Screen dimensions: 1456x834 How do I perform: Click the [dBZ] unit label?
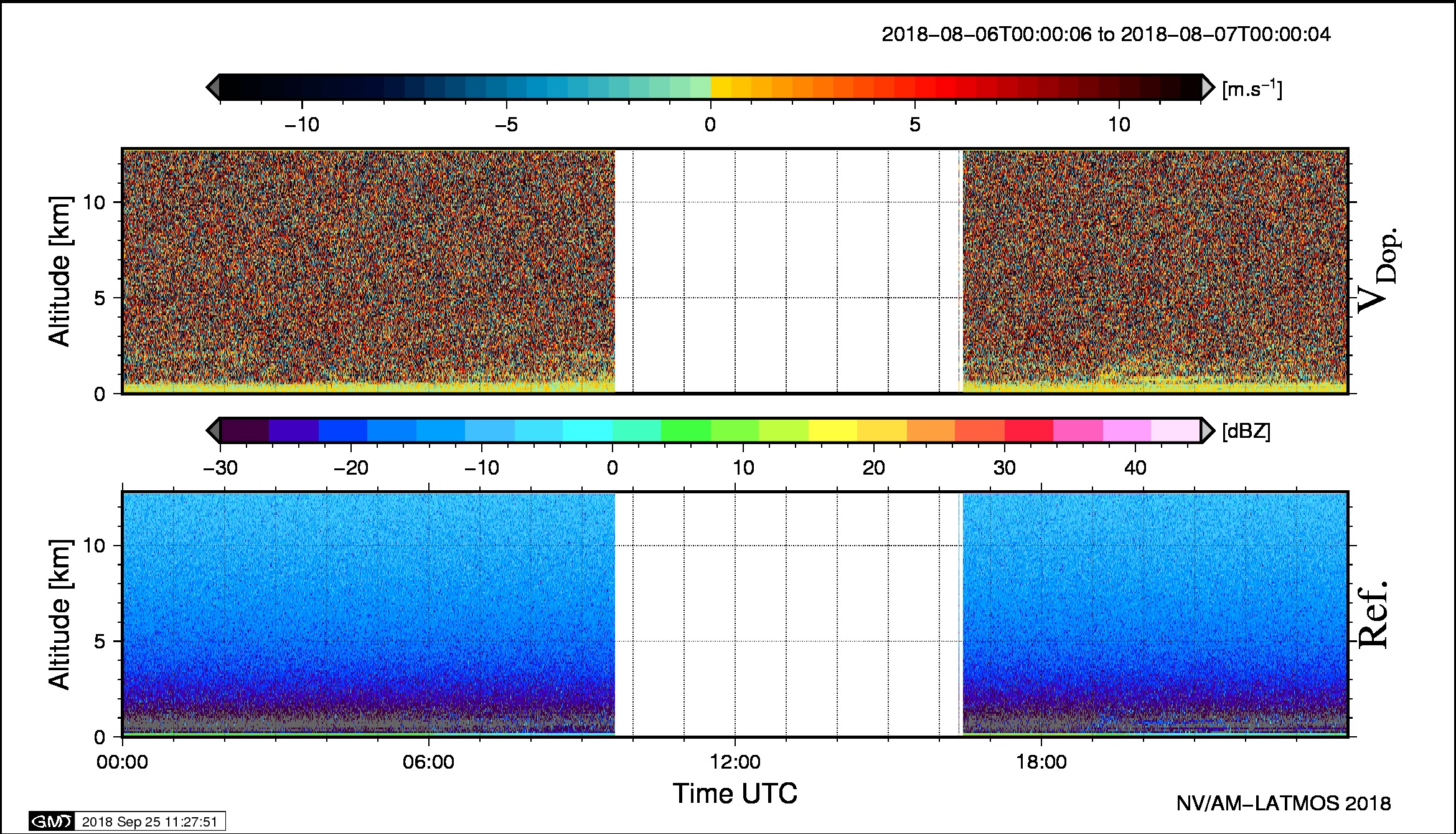click(1246, 431)
